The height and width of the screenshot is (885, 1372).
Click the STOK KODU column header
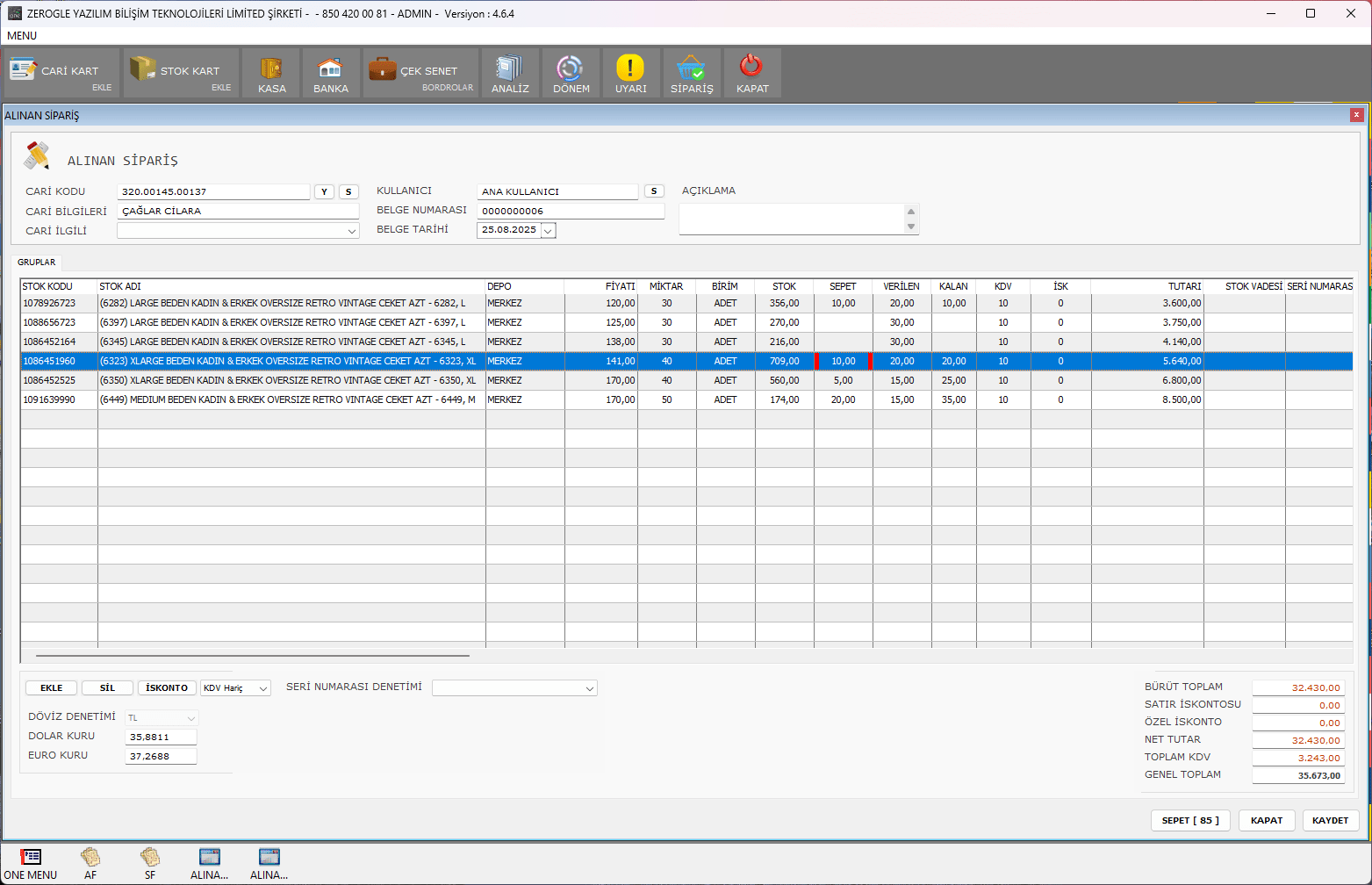click(x=59, y=286)
